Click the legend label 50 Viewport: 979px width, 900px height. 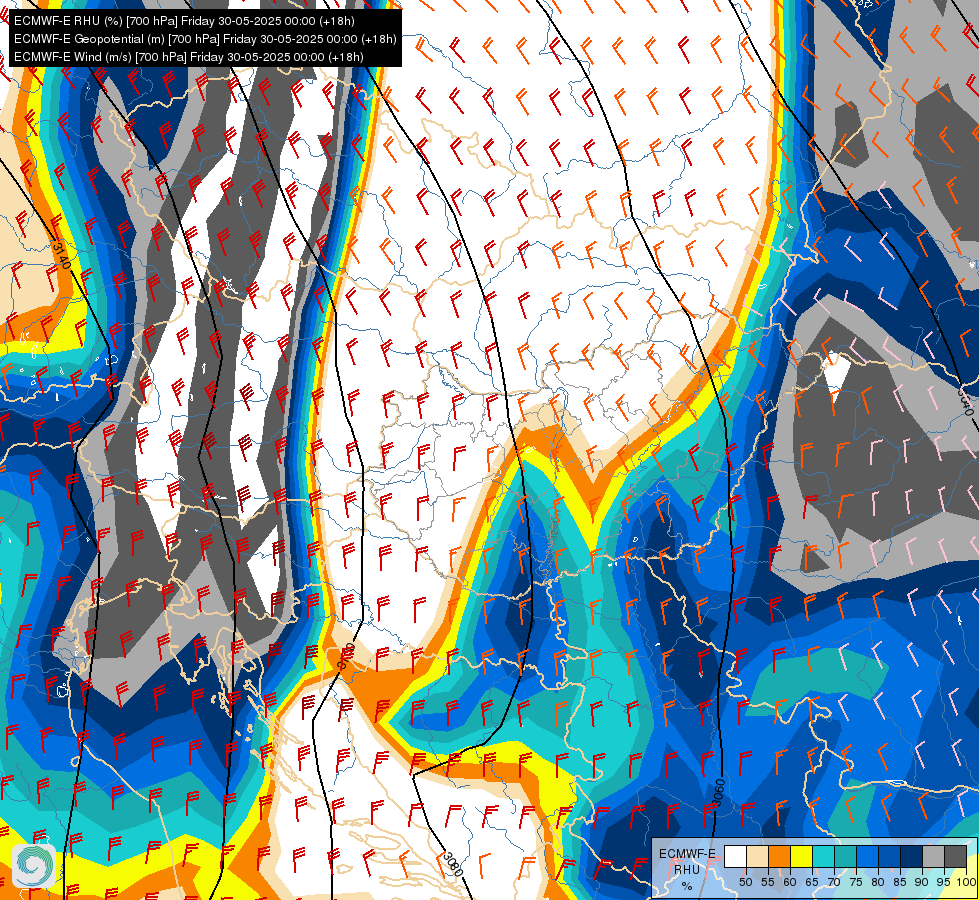(x=745, y=882)
